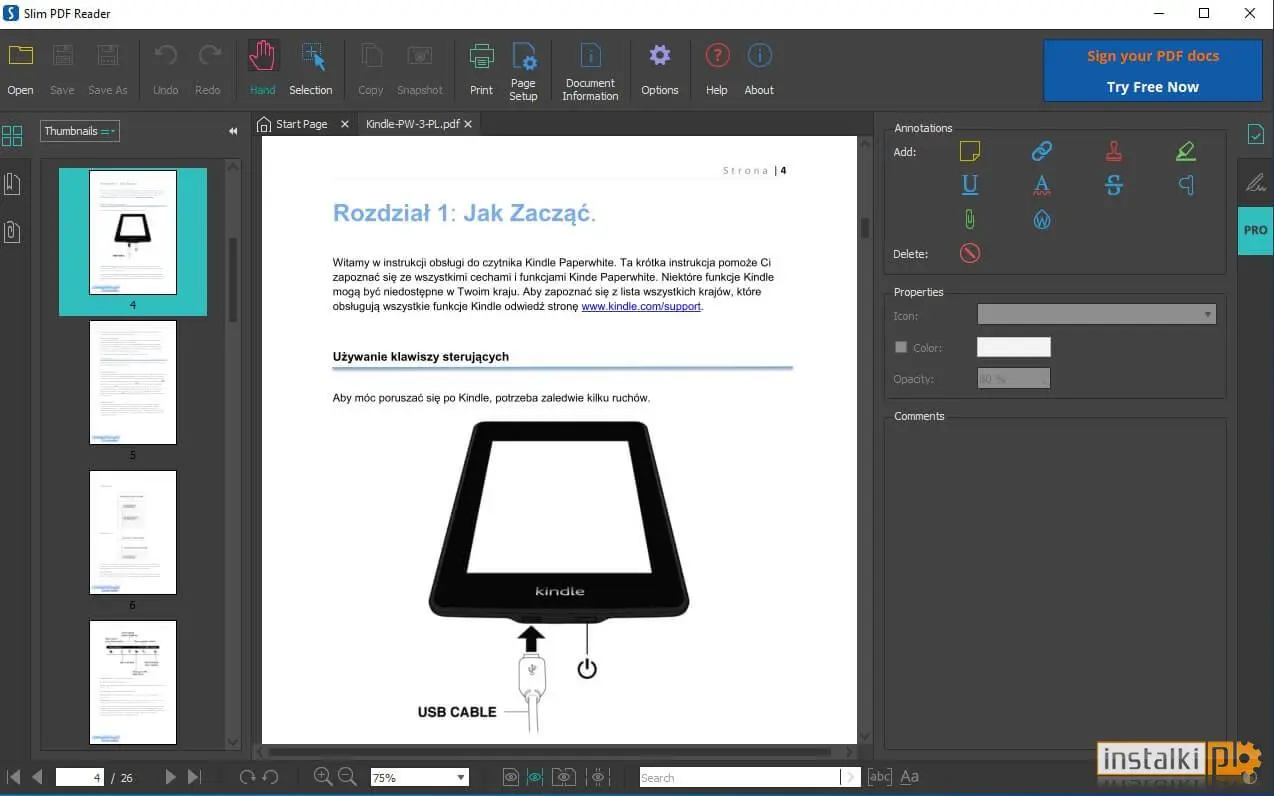This screenshot has width=1274, height=796.
Task: Click the Search input field
Action: click(740, 777)
